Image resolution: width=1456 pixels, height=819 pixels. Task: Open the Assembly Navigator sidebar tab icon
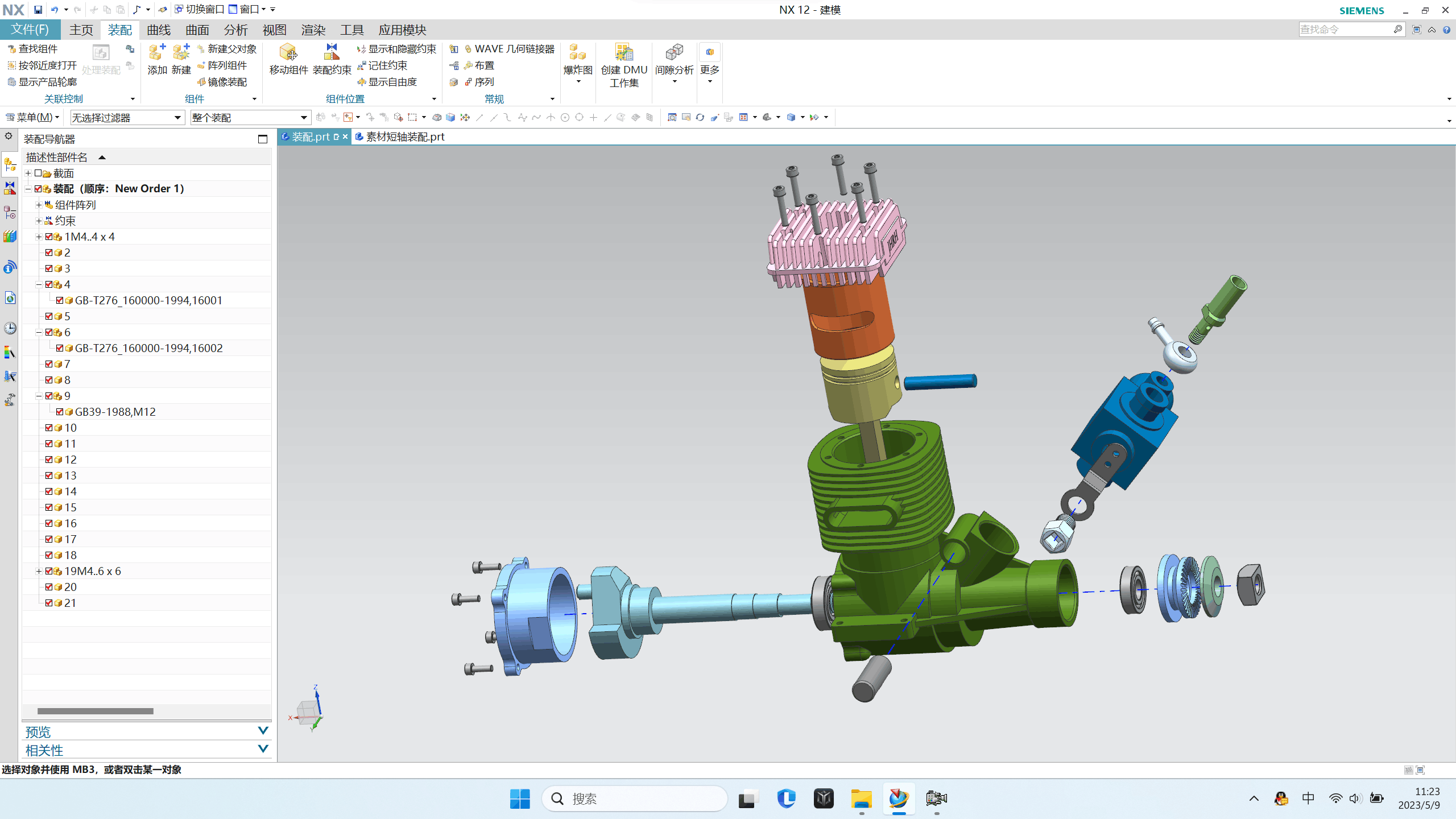(10, 164)
